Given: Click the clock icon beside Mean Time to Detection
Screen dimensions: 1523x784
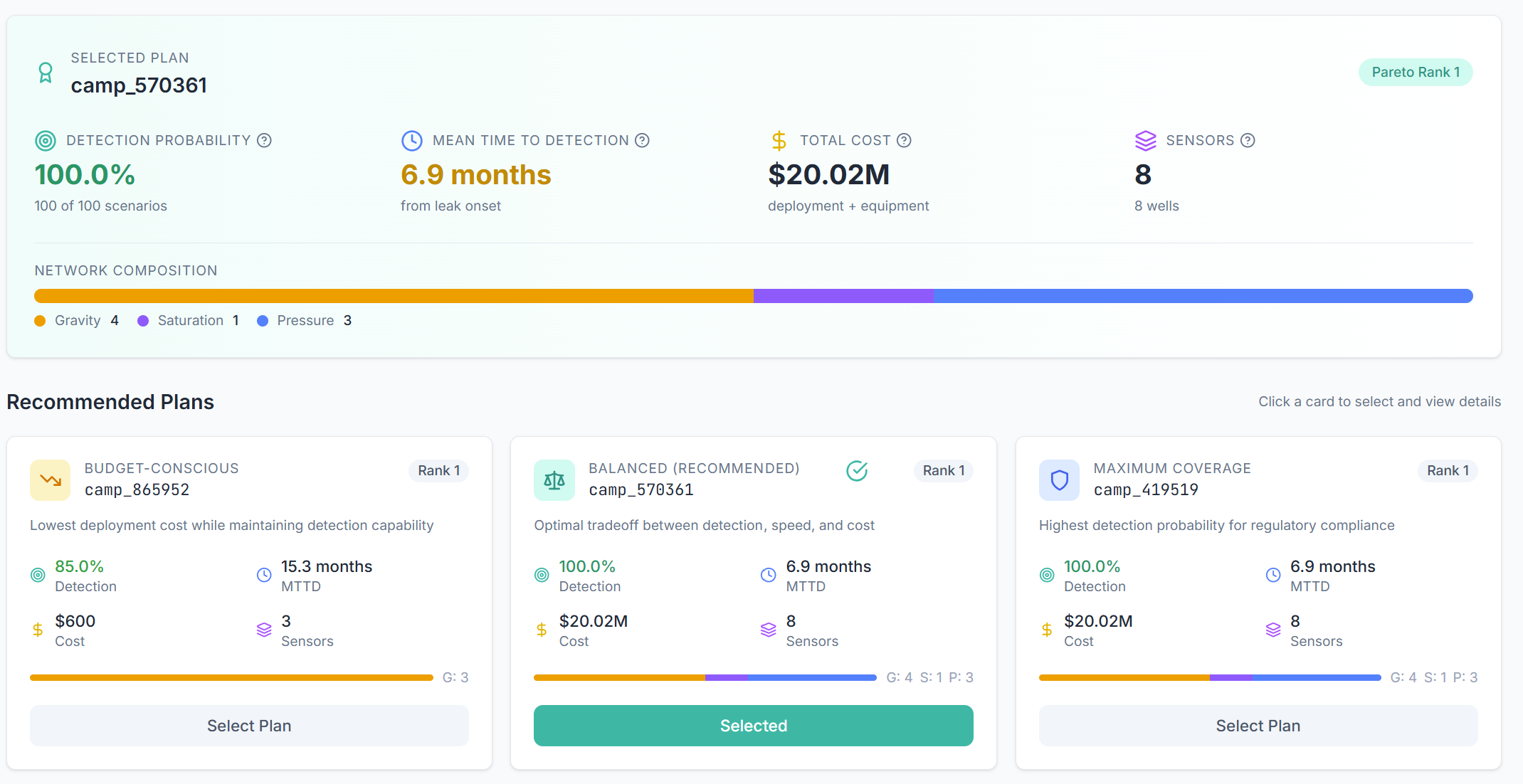Looking at the screenshot, I should click(x=411, y=140).
